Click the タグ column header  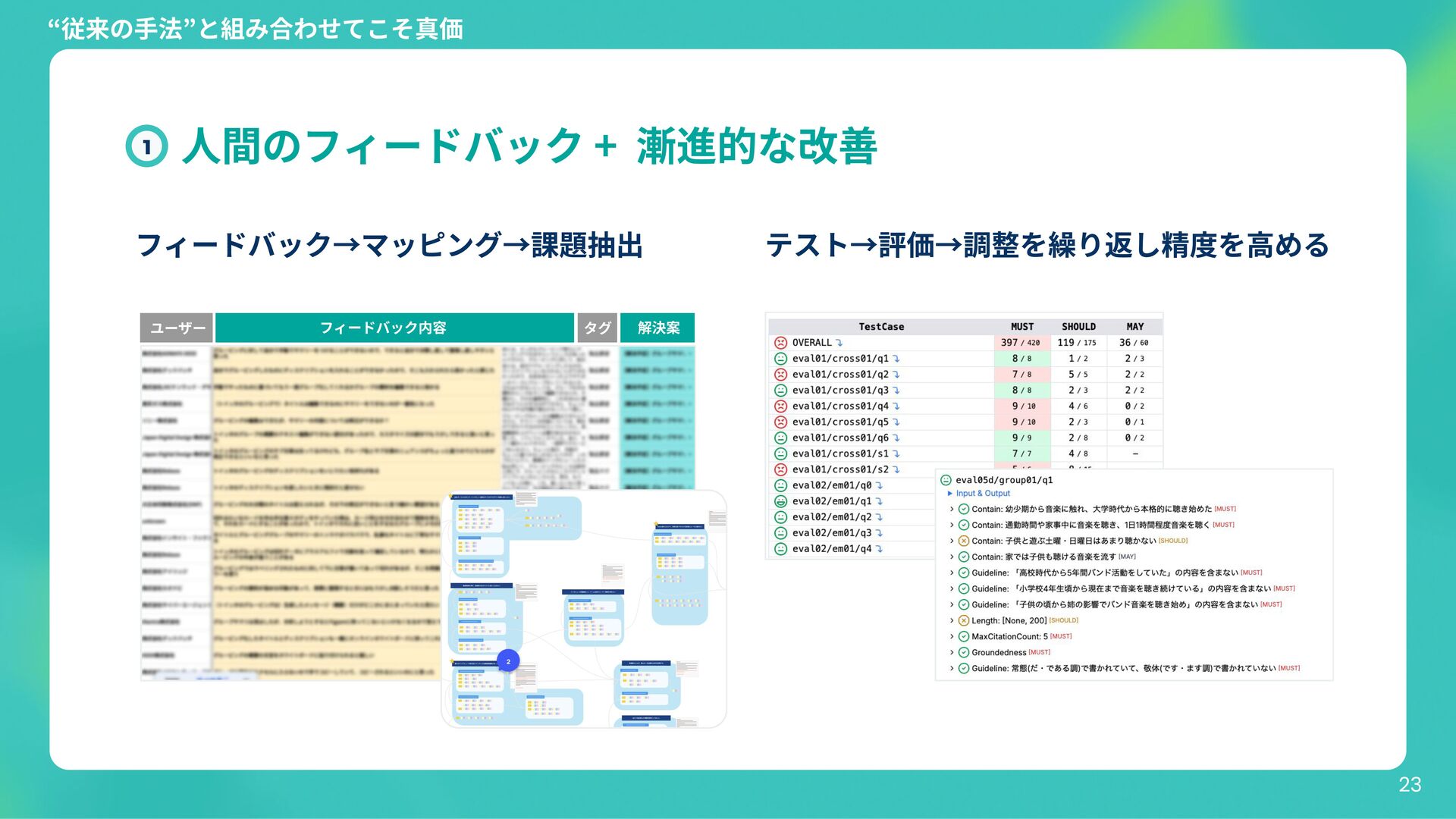598,328
